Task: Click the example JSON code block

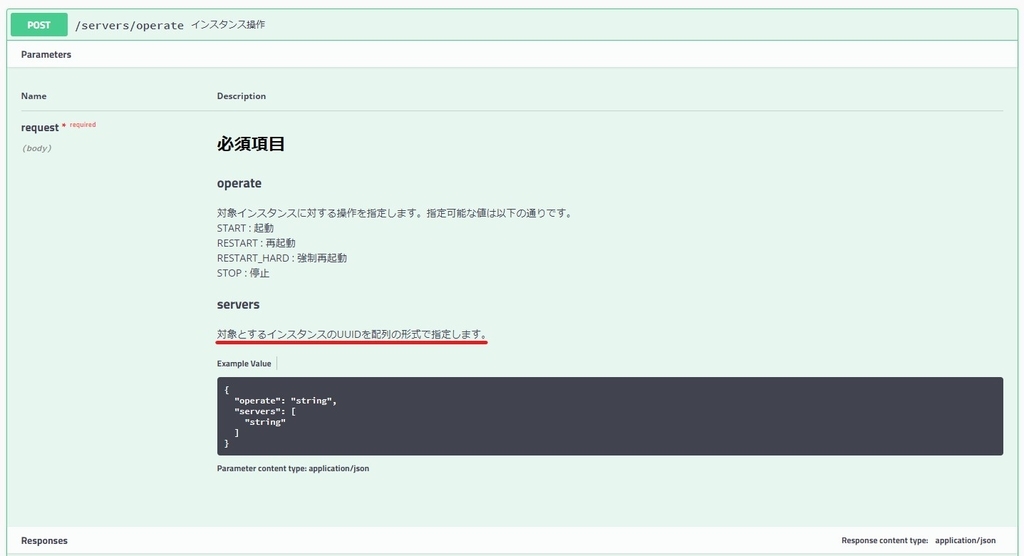Action: (610, 416)
